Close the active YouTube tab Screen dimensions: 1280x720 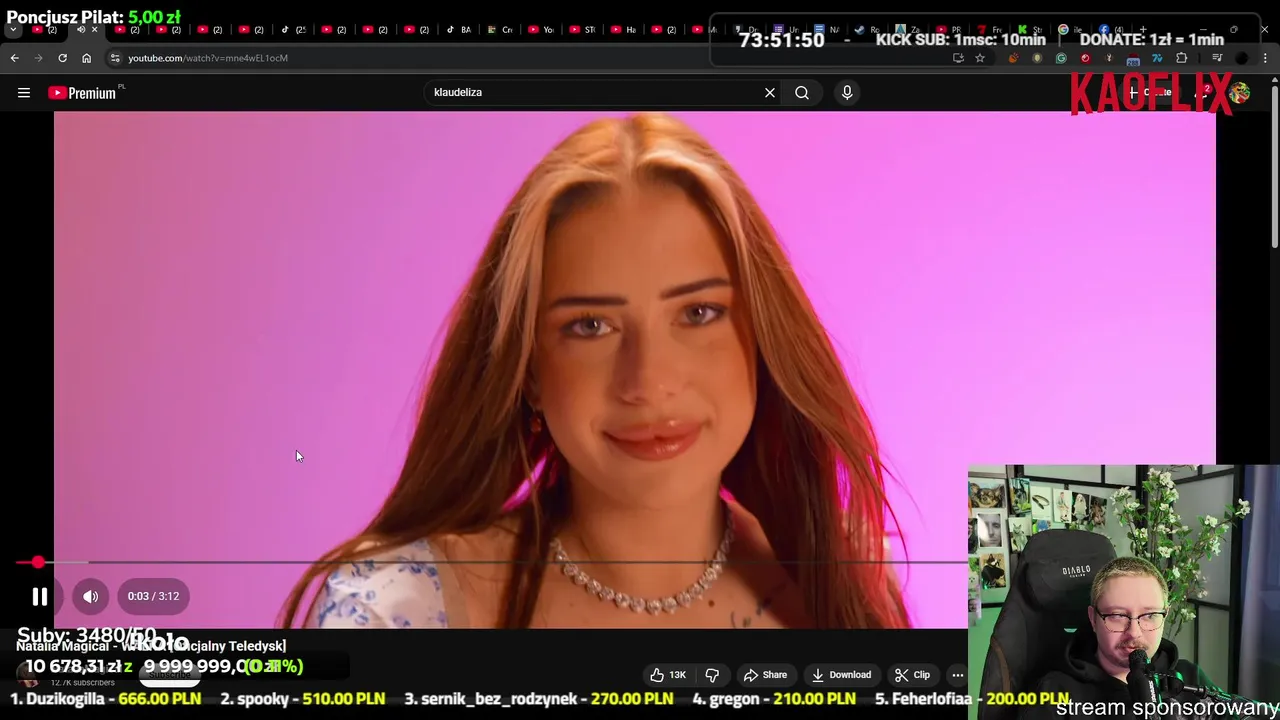click(x=94, y=30)
